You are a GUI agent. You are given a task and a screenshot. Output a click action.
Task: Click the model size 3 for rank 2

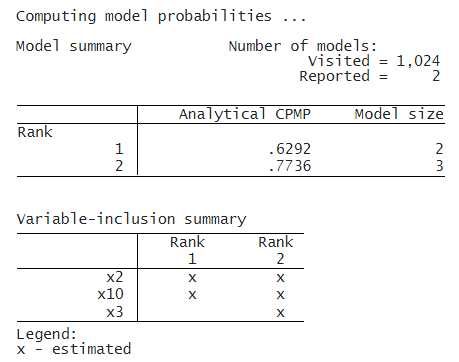click(x=440, y=166)
